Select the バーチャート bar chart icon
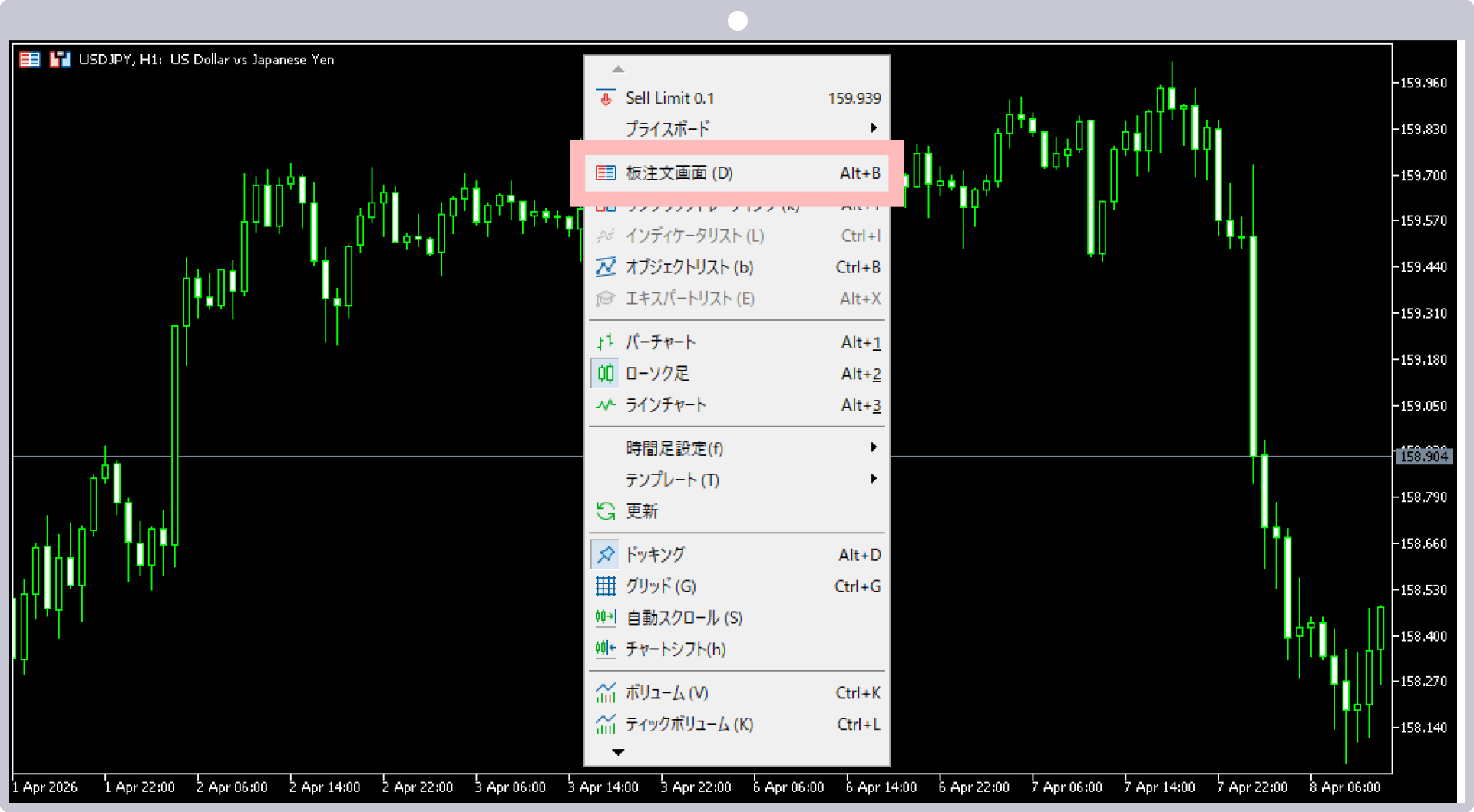The width and height of the screenshot is (1474, 812). coord(606,342)
